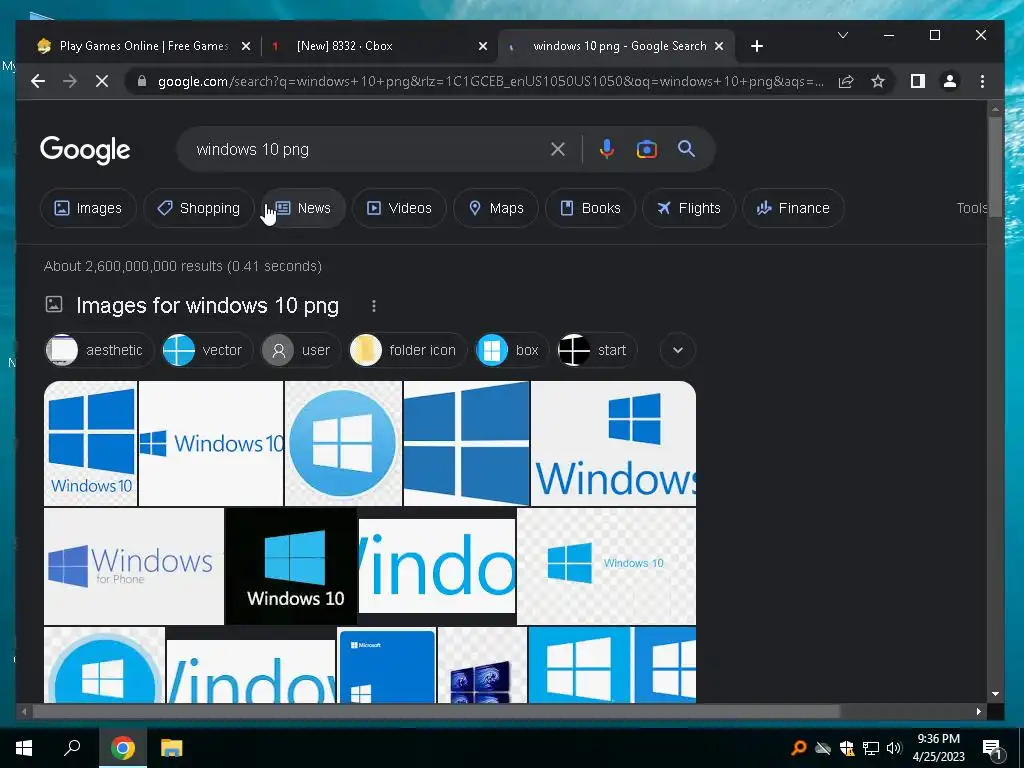The image size is (1024, 768).
Task: Open Windows Start menu
Action: 24,748
